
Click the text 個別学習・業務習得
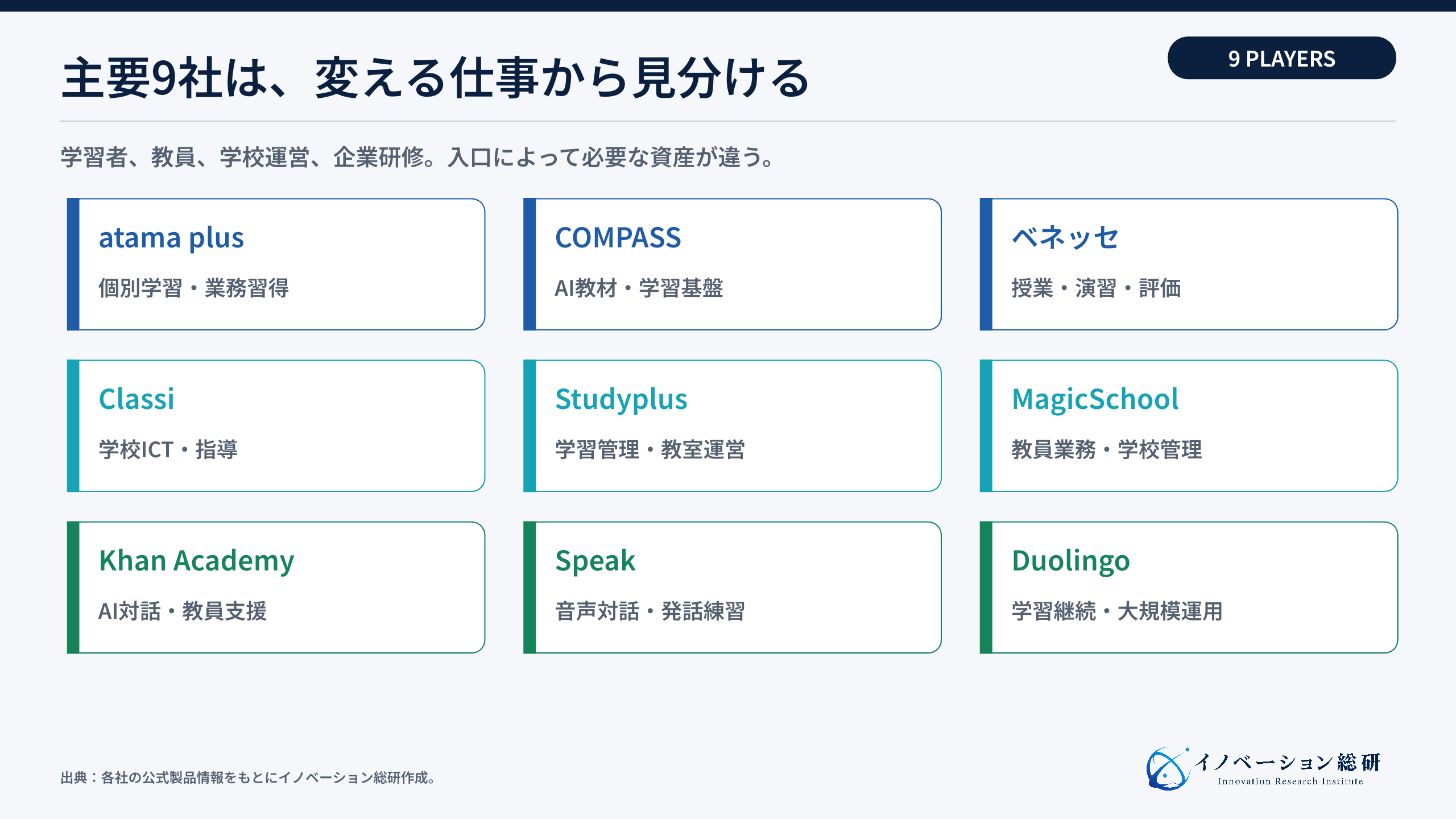[194, 288]
